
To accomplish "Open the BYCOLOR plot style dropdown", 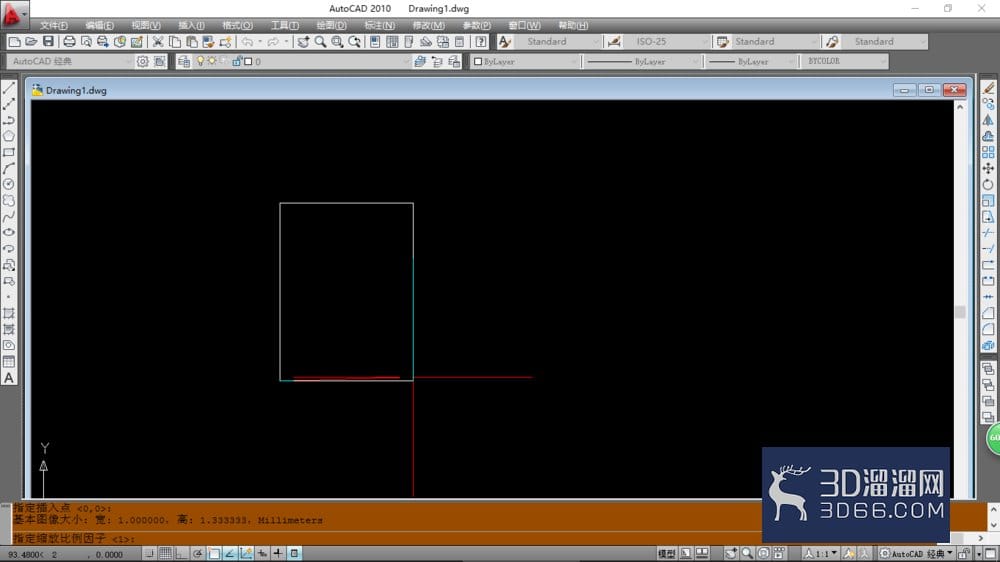I will (844, 61).
